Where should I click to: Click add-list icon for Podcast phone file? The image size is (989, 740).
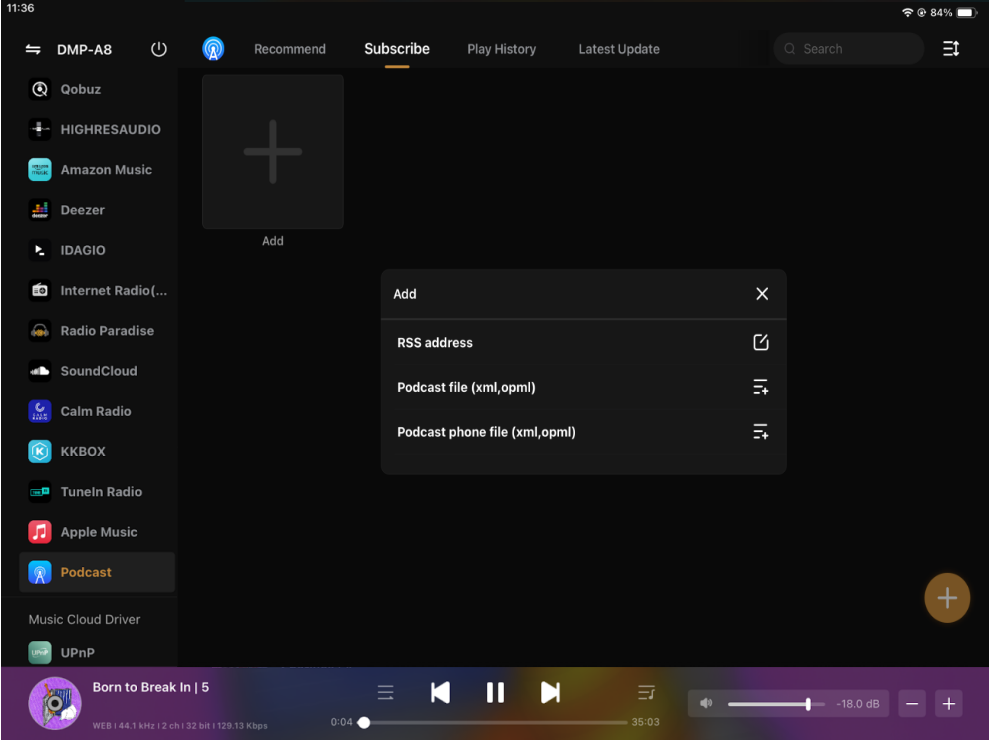[761, 432]
